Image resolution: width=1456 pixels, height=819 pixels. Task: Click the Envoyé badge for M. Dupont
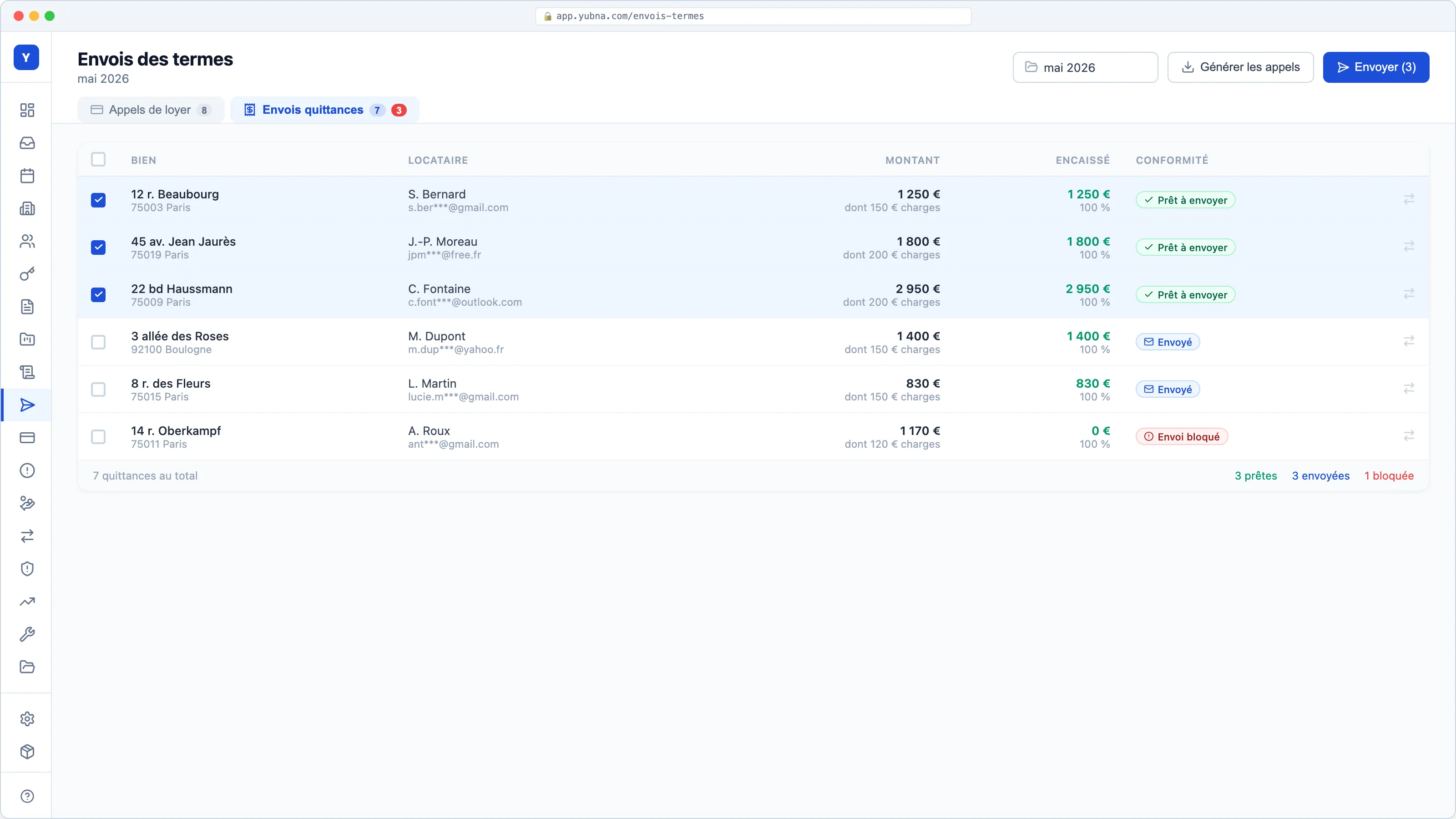(1168, 342)
